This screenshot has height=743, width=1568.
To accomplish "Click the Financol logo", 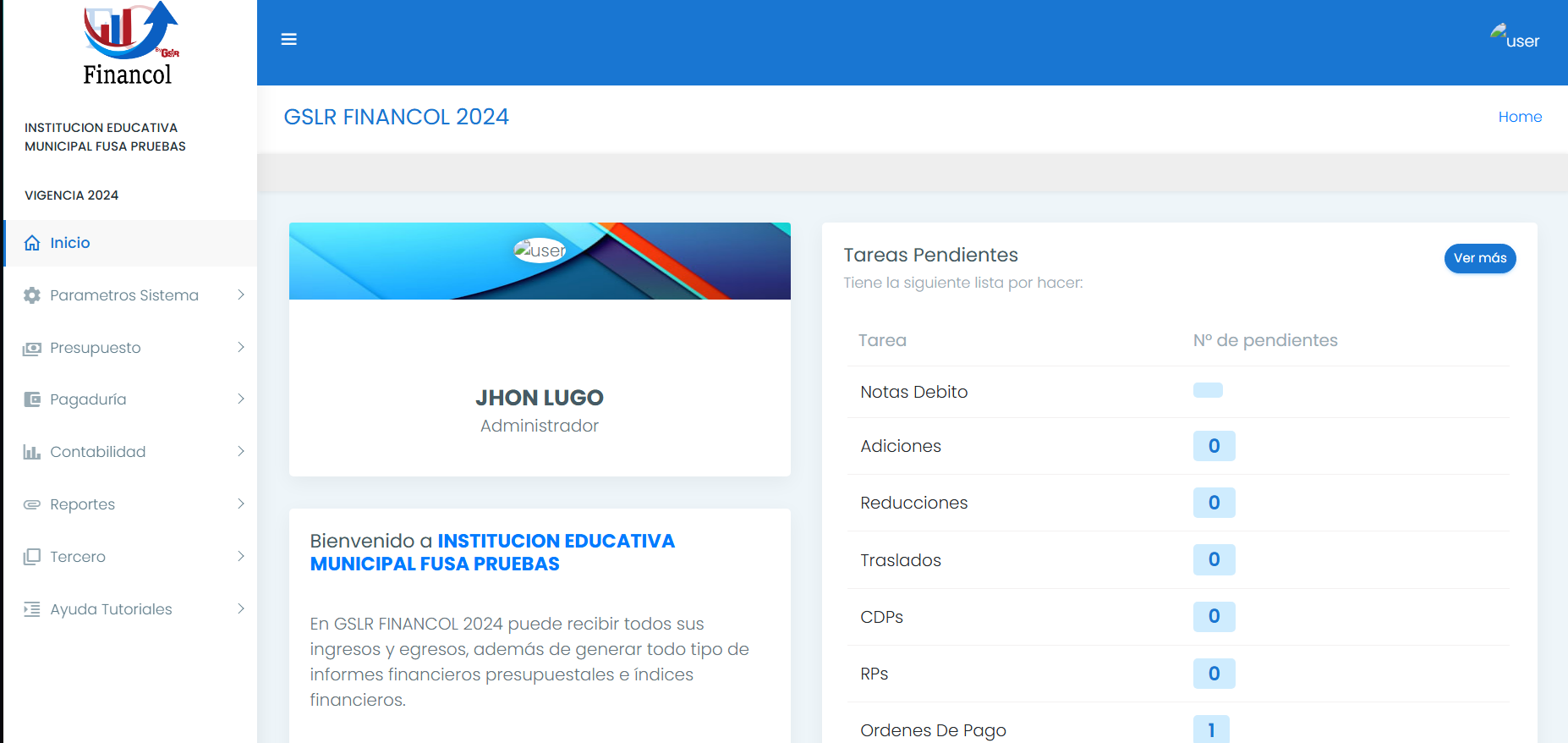I will pos(129,44).
